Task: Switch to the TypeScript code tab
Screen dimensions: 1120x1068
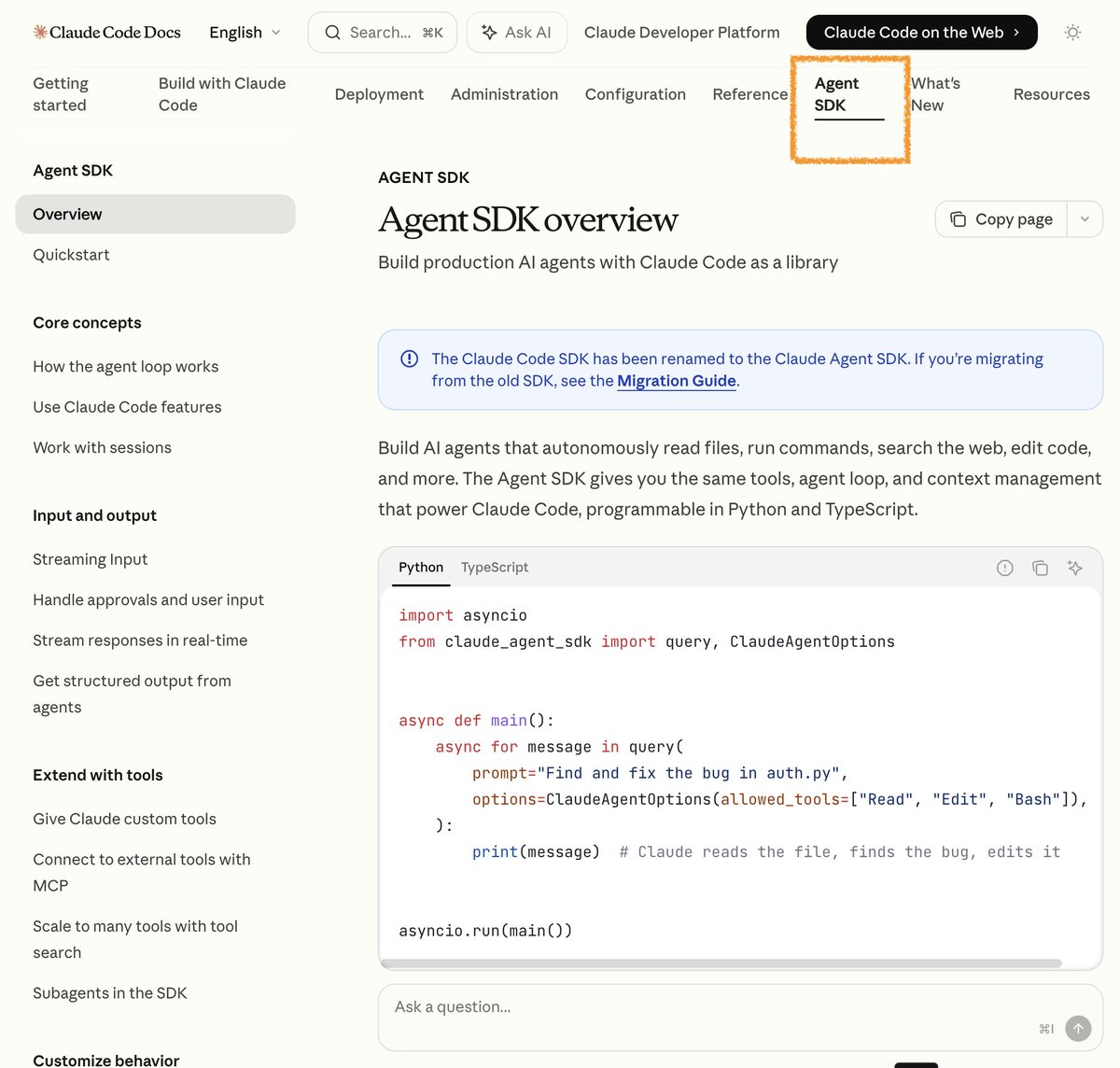Action: click(495, 567)
